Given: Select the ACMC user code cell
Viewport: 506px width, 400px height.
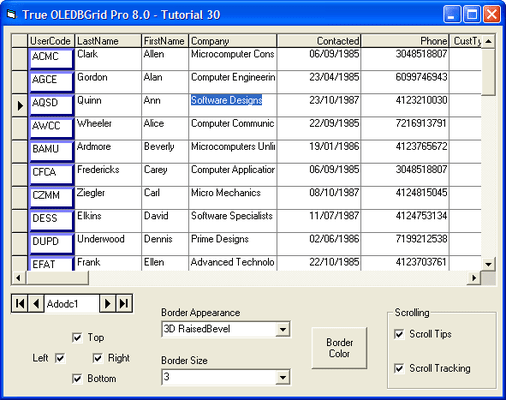Looking at the screenshot, I should [x=51, y=59].
